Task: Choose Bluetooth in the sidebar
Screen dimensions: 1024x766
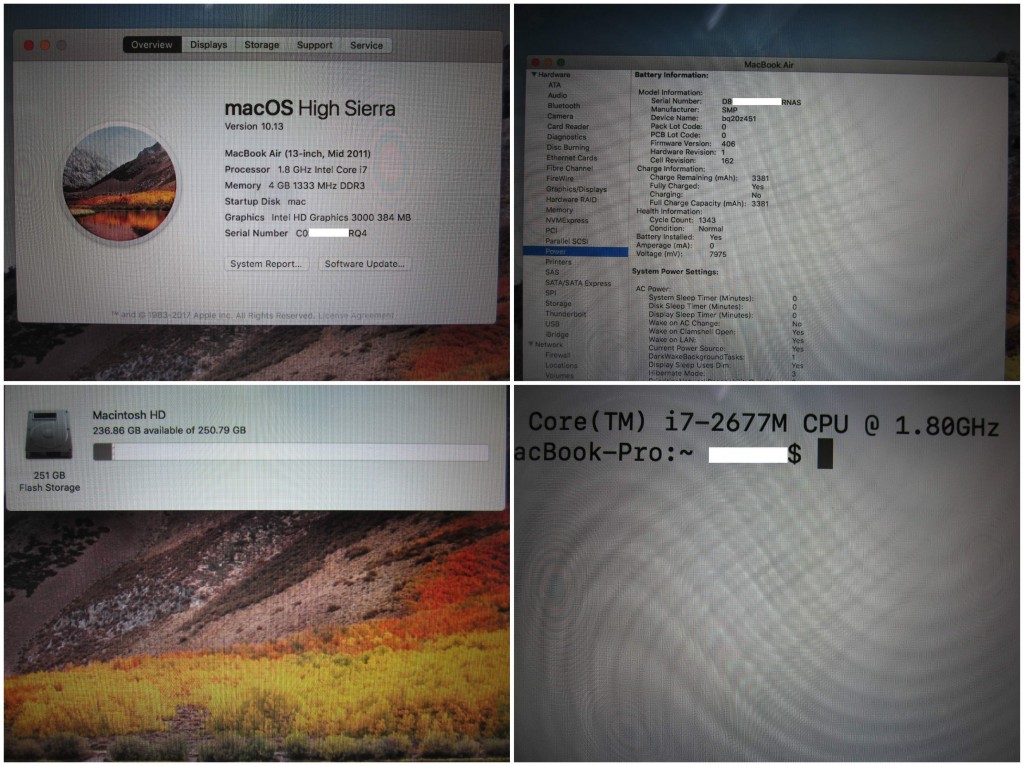Action: pos(564,106)
